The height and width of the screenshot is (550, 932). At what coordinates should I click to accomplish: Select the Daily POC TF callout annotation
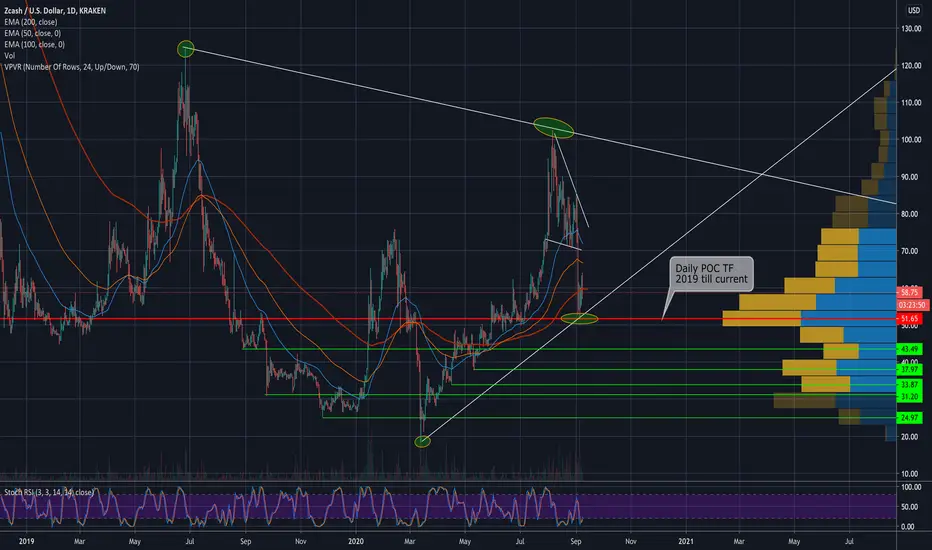click(711, 274)
